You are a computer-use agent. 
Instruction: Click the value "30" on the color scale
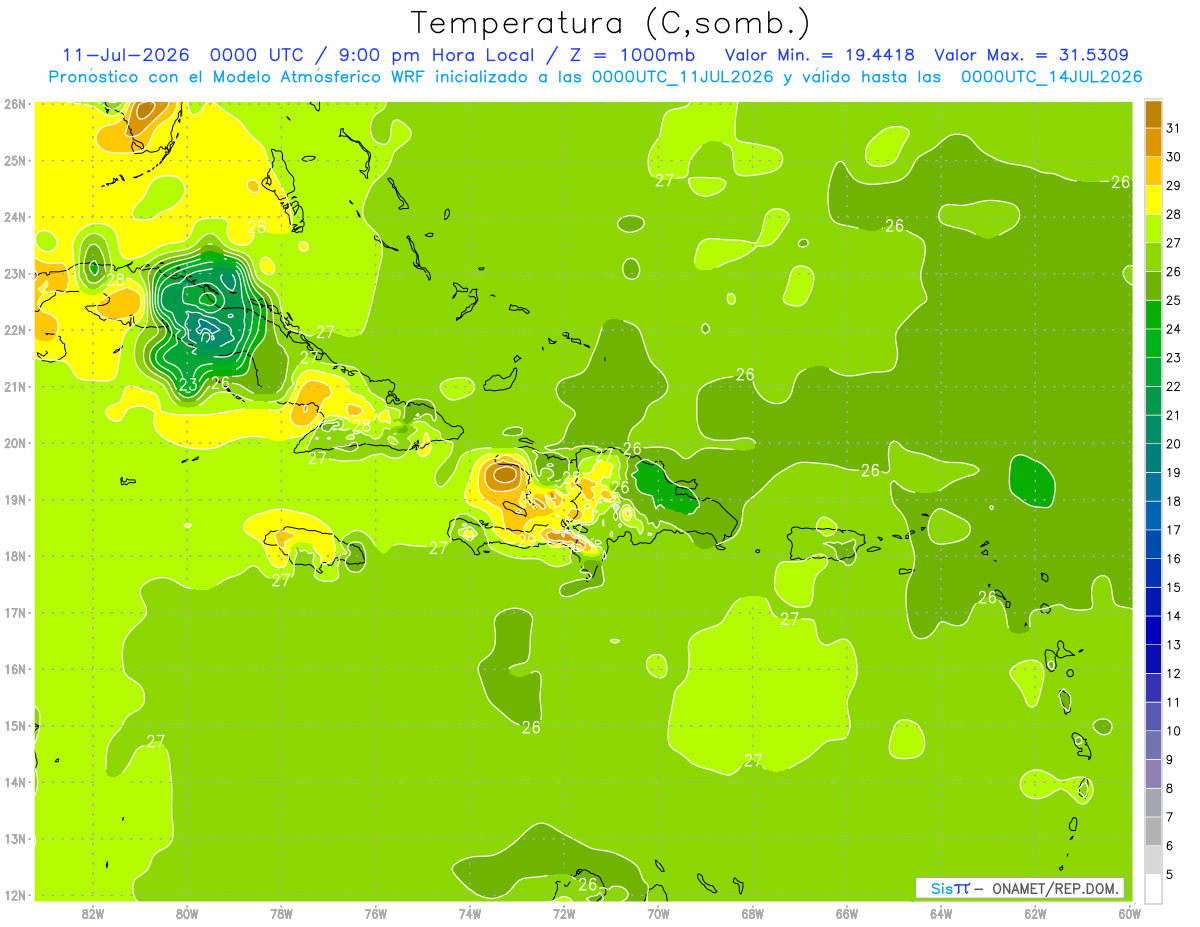click(x=1173, y=157)
